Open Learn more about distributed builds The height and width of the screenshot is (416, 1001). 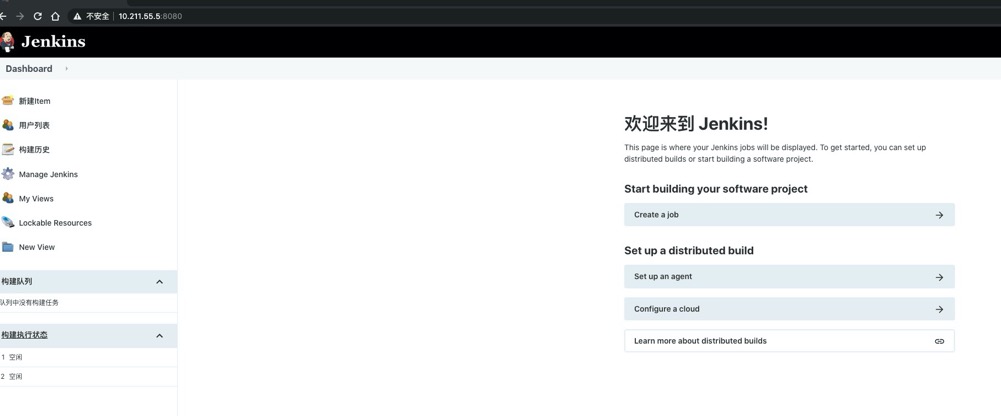pyautogui.click(x=788, y=341)
